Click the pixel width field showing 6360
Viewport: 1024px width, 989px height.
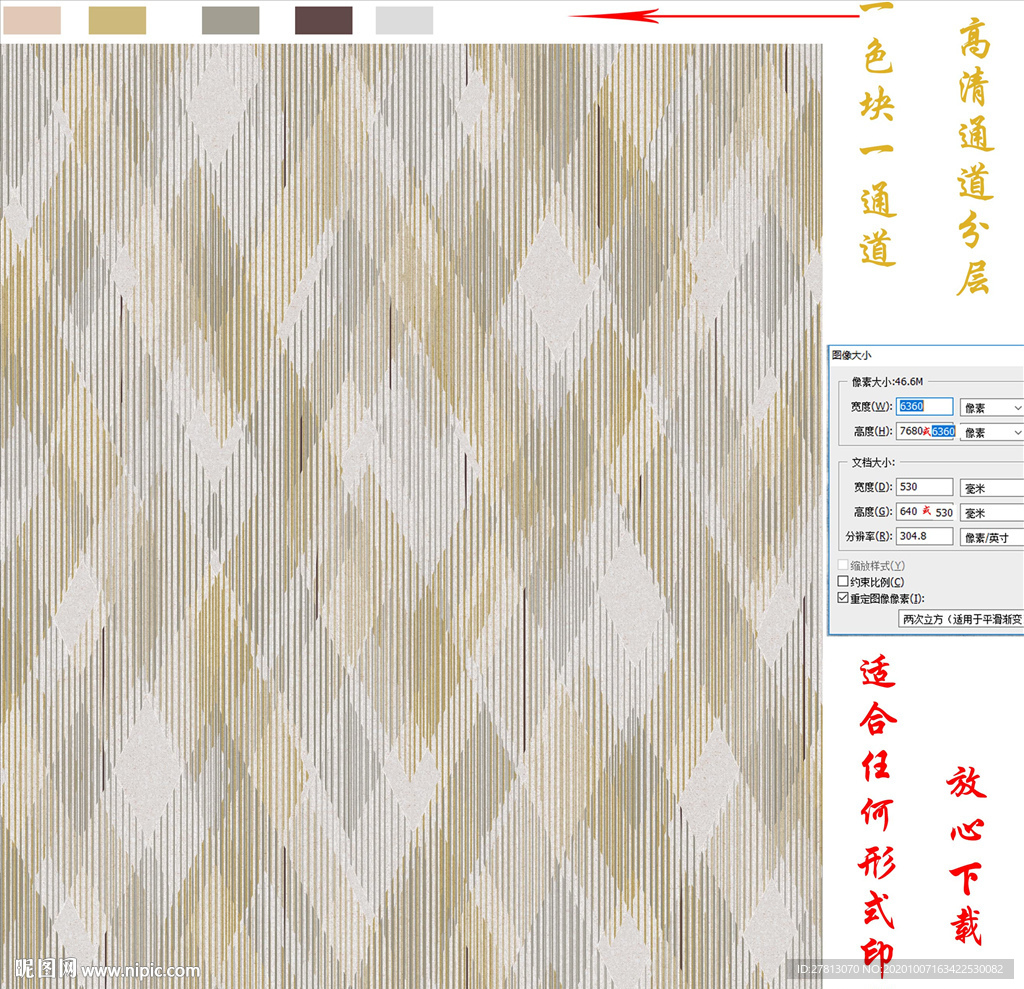pos(925,407)
